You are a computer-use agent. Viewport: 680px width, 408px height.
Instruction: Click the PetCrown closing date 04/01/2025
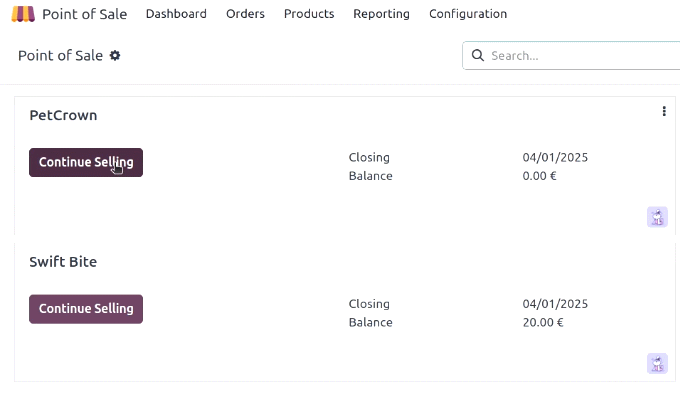click(x=555, y=157)
